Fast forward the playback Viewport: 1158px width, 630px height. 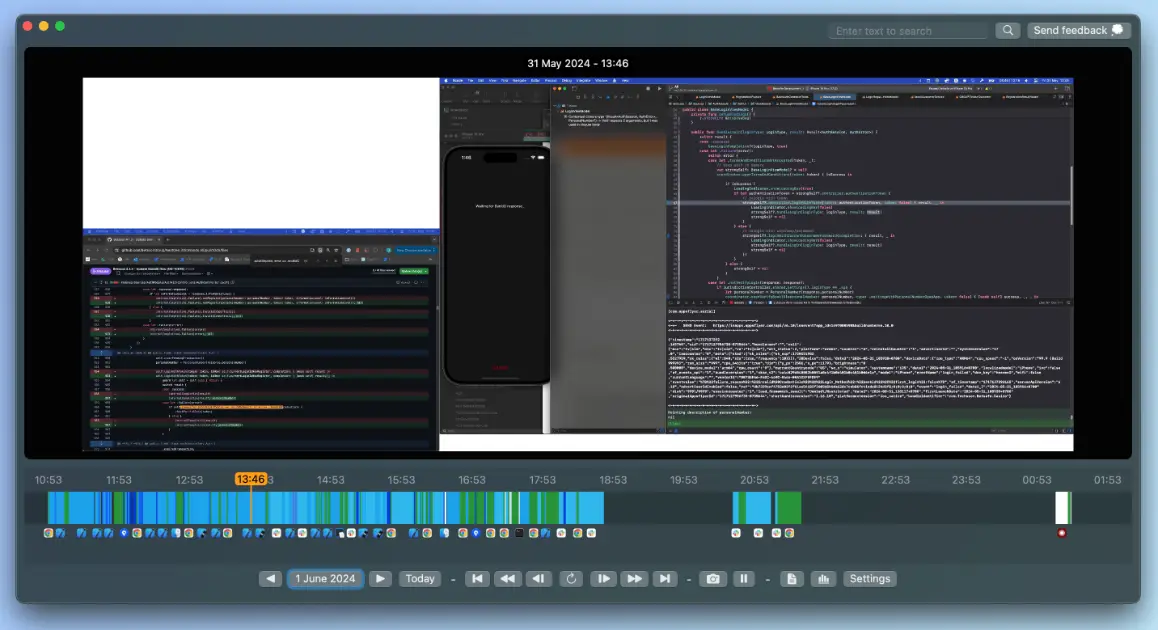(x=633, y=578)
